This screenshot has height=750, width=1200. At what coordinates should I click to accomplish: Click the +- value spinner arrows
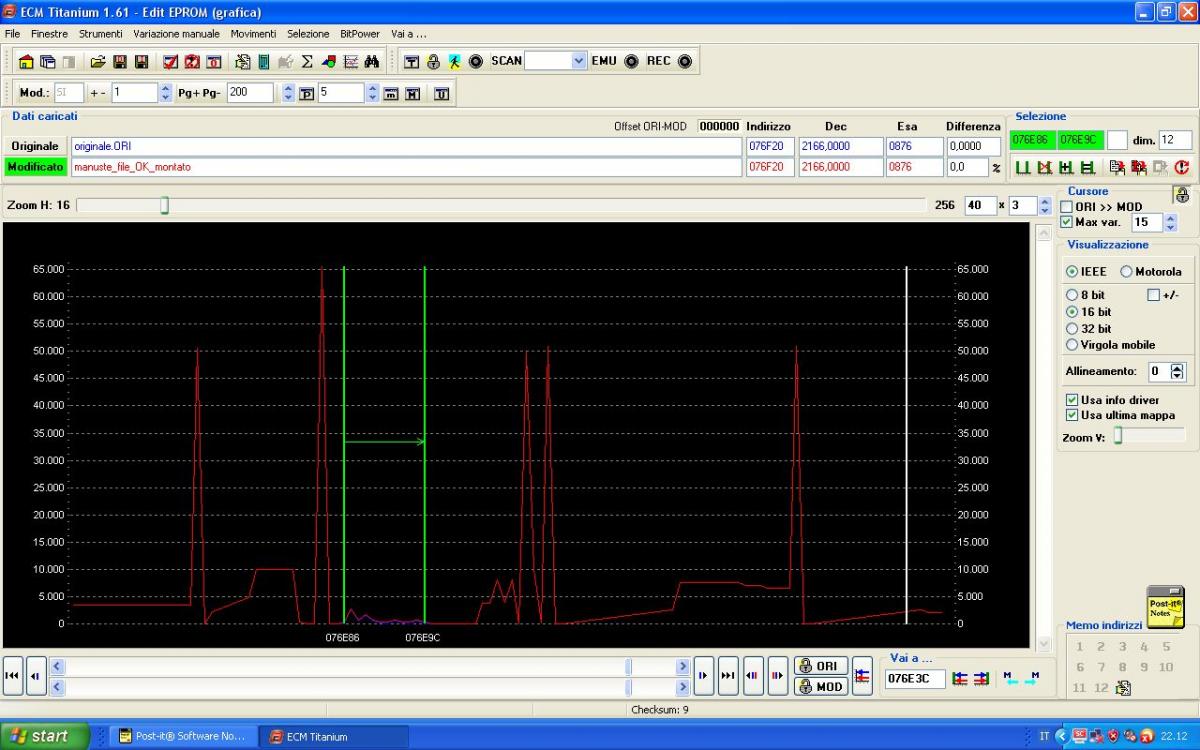point(165,93)
